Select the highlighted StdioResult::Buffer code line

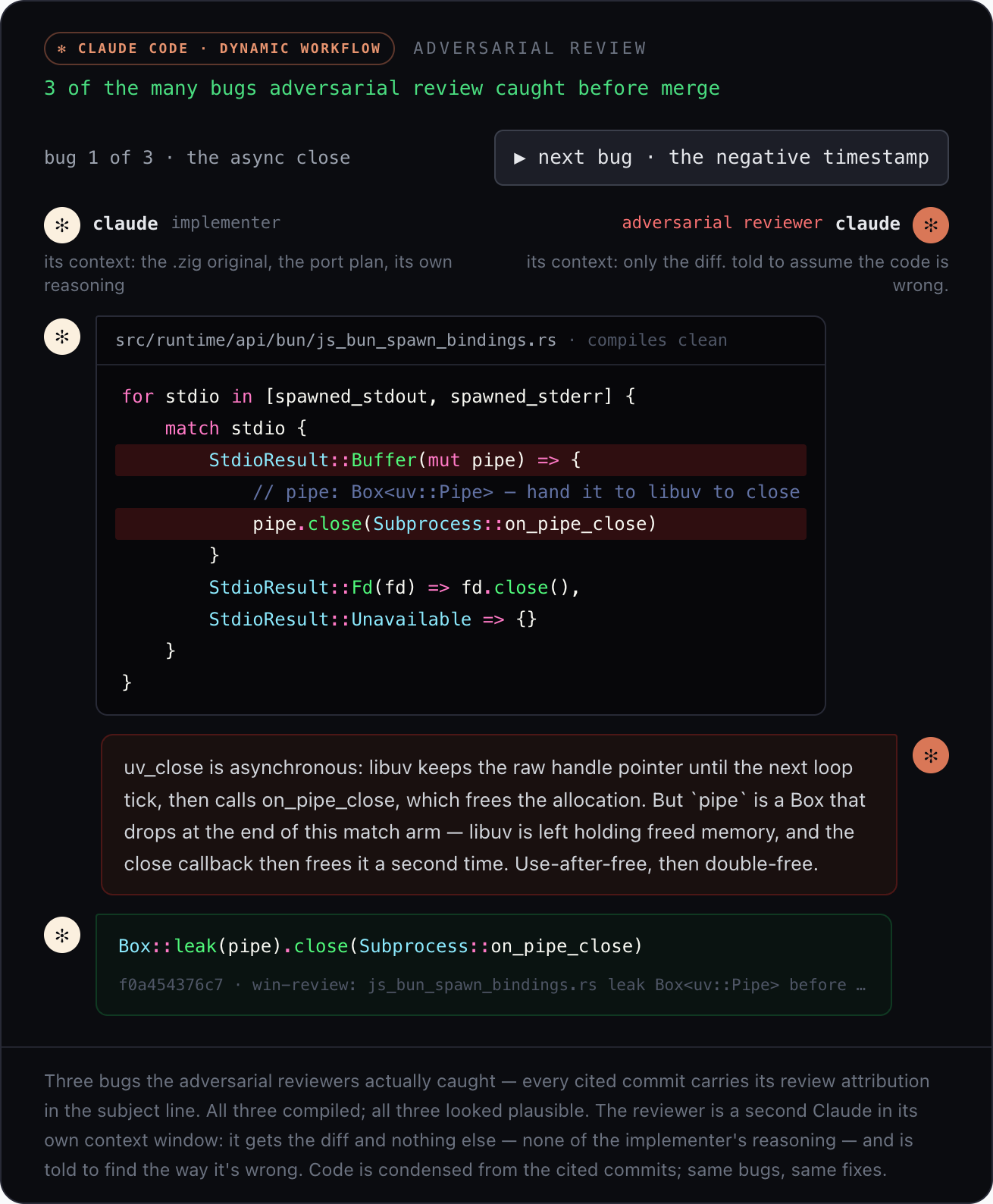(x=461, y=460)
